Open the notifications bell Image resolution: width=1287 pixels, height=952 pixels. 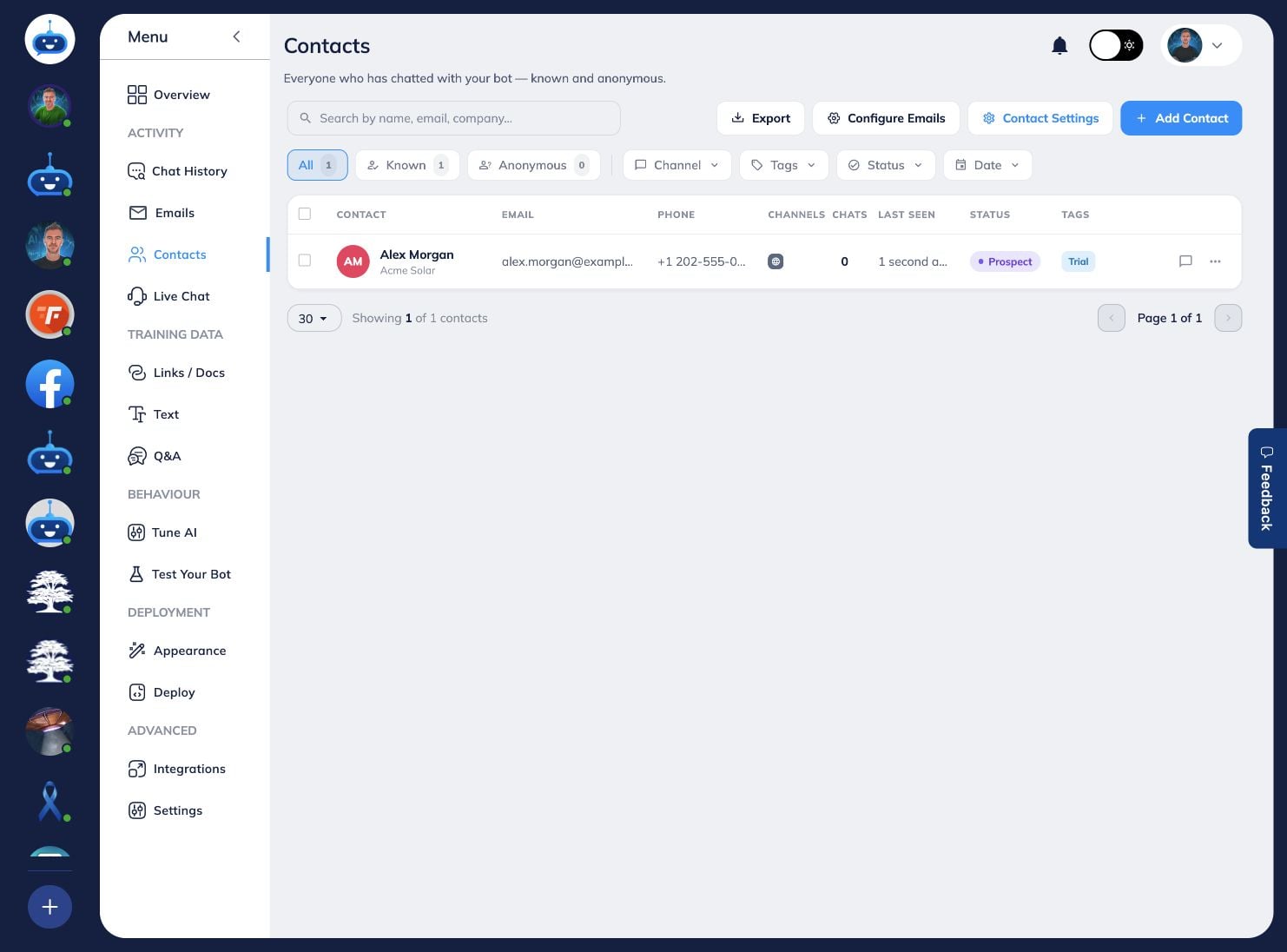pos(1059,46)
